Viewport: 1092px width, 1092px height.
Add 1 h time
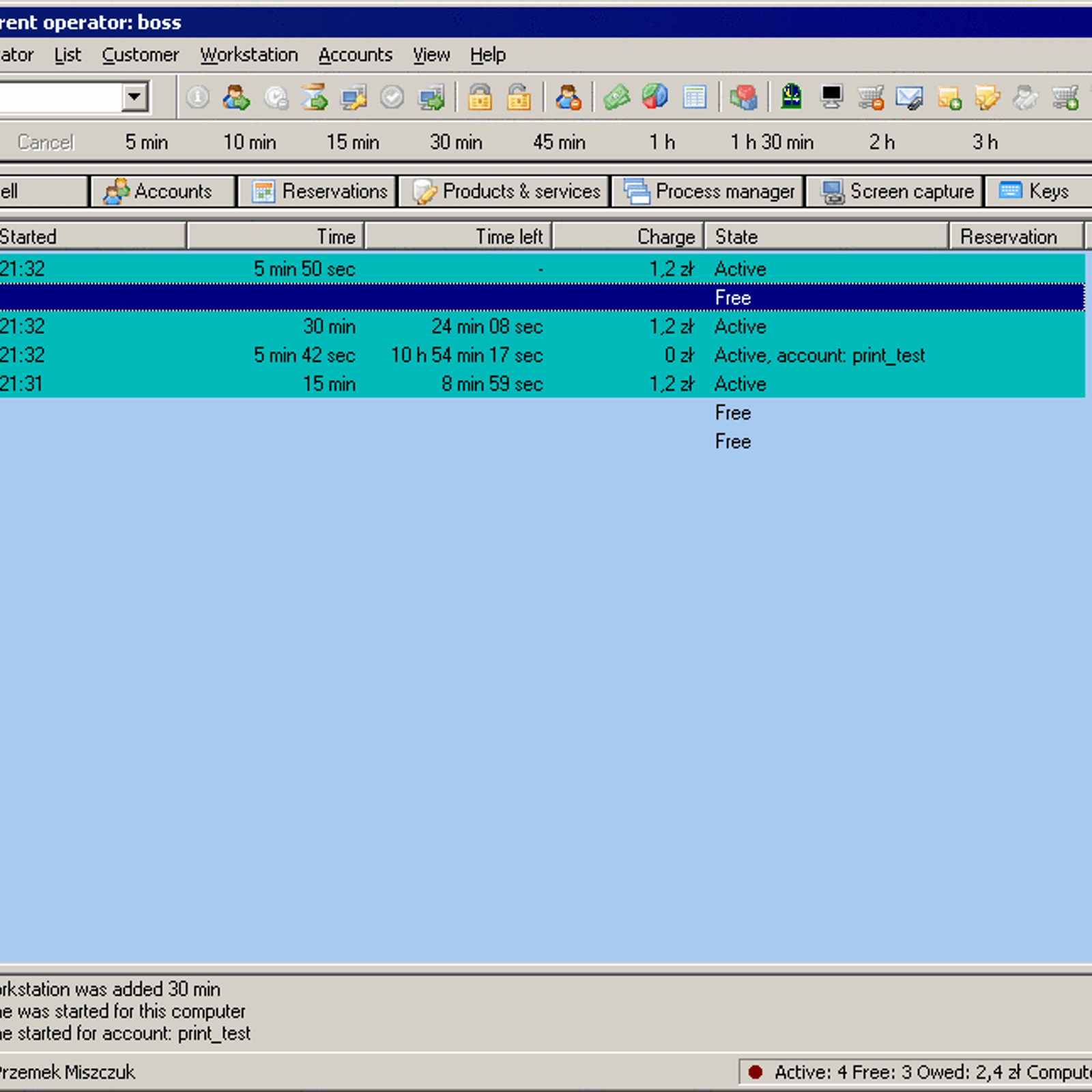(x=662, y=142)
